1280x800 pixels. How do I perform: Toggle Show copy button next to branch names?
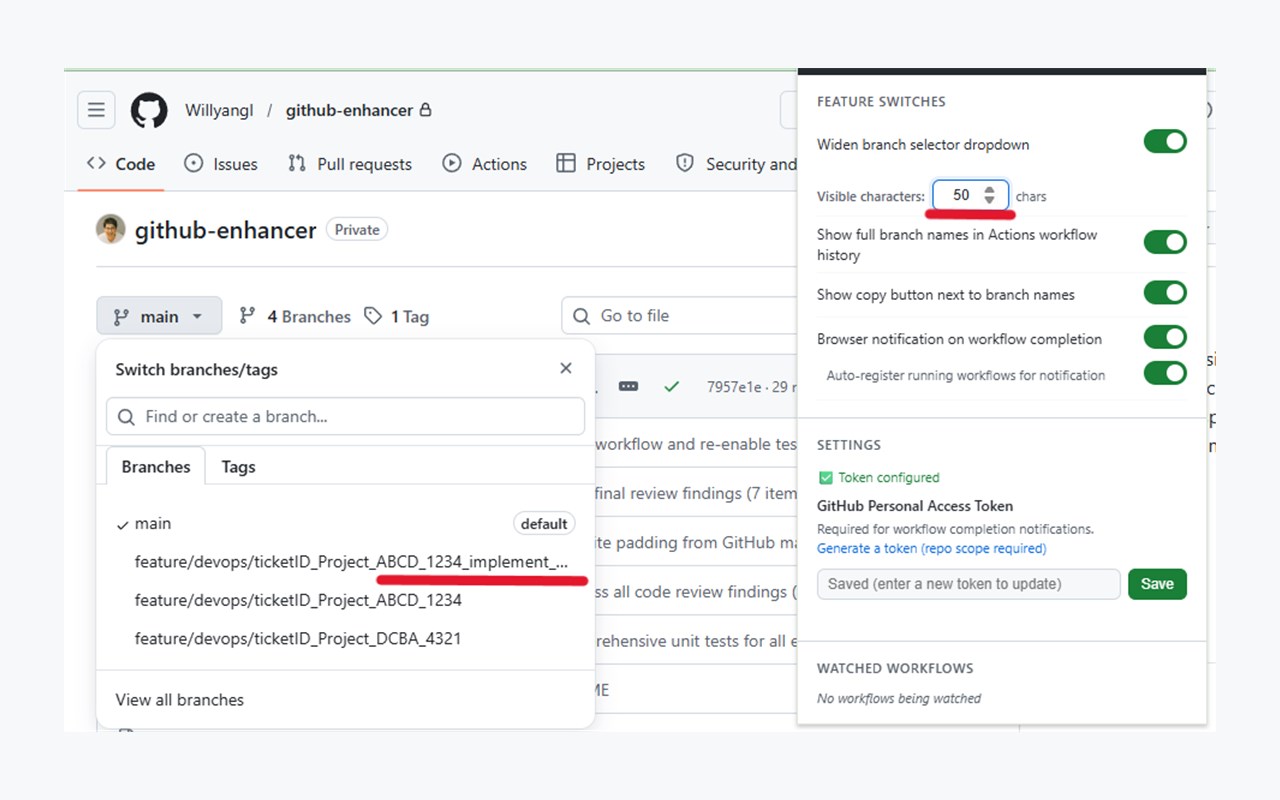point(1165,293)
